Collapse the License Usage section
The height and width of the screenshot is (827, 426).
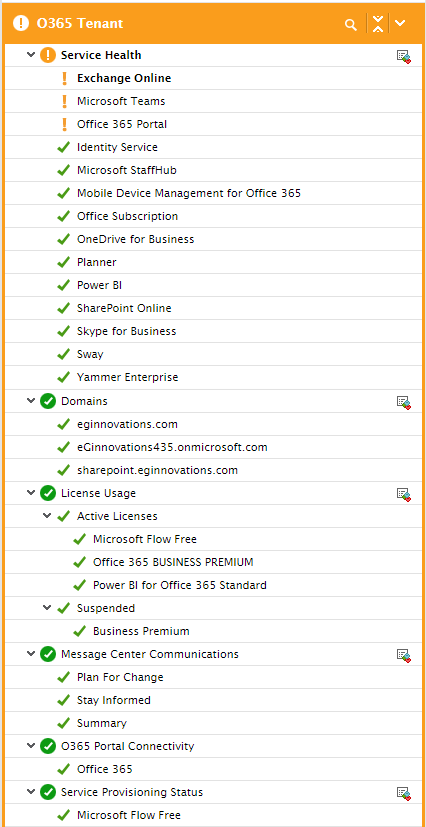[31, 492]
